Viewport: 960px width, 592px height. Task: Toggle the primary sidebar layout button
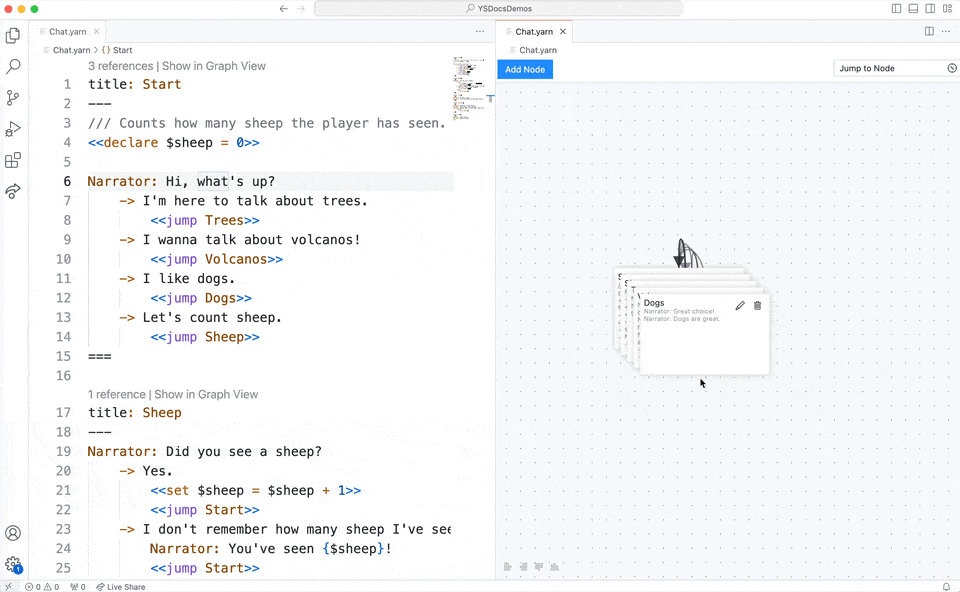pos(896,8)
